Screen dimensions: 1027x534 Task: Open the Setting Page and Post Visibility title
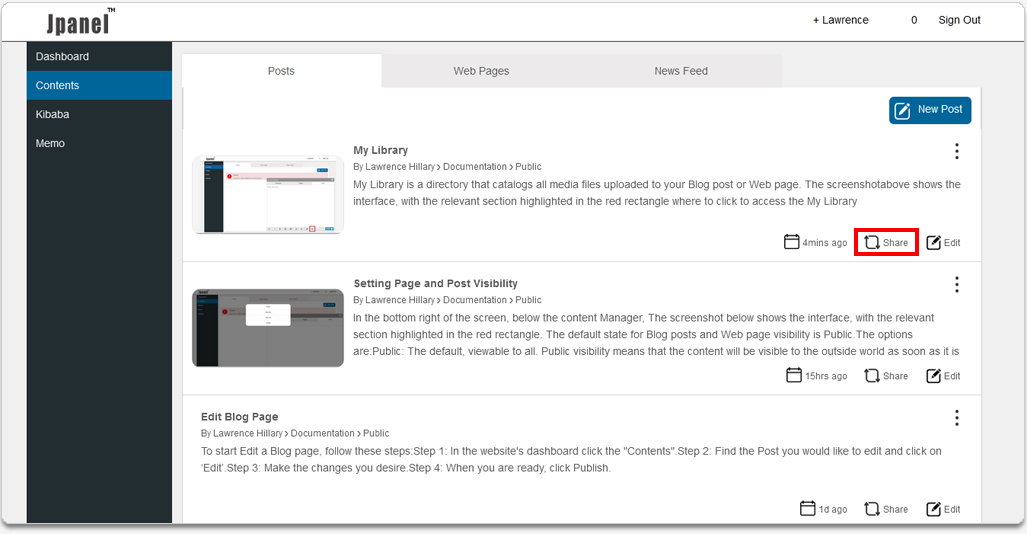coord(436,283)
